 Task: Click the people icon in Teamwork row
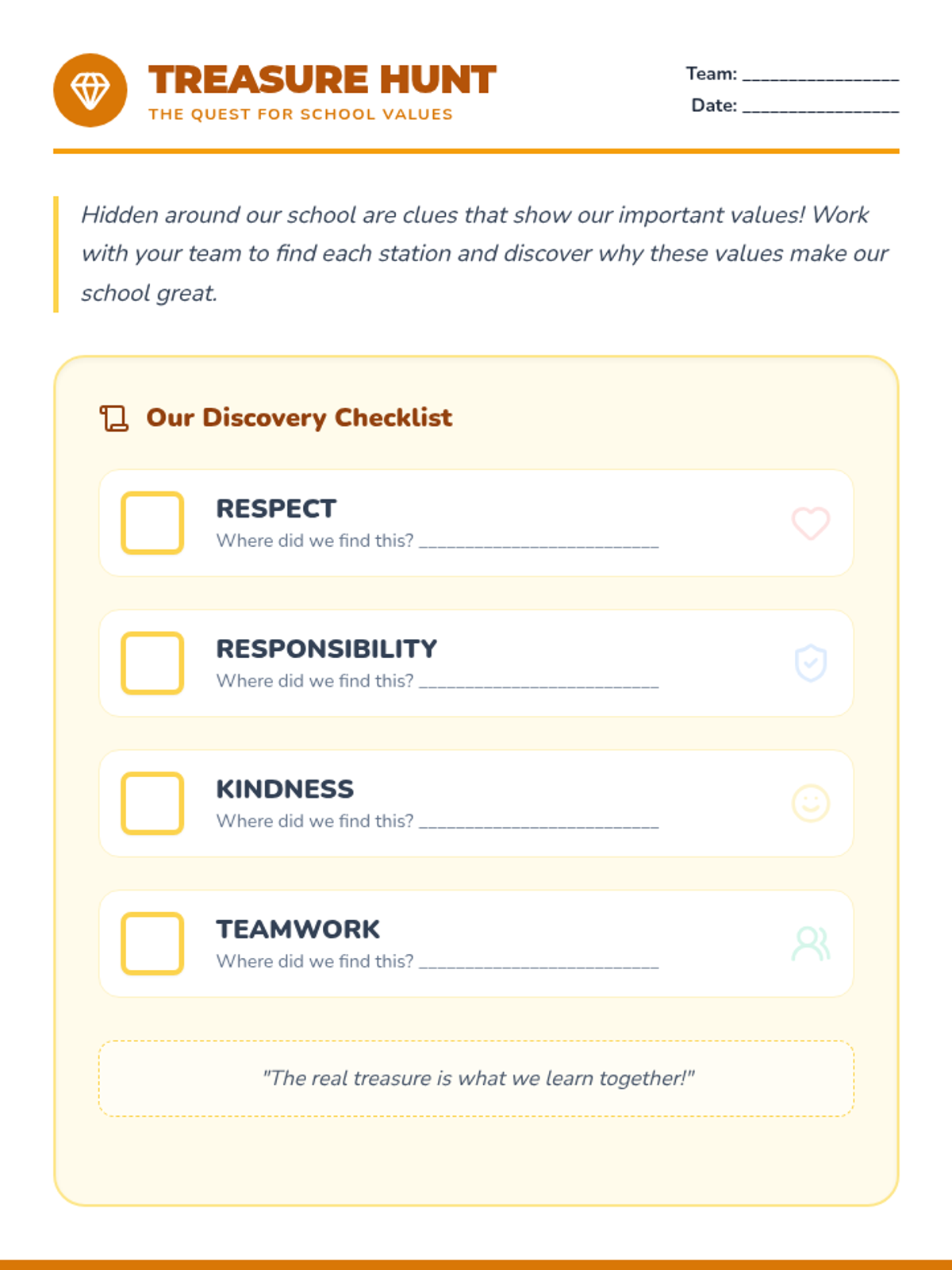pos(811,944)
